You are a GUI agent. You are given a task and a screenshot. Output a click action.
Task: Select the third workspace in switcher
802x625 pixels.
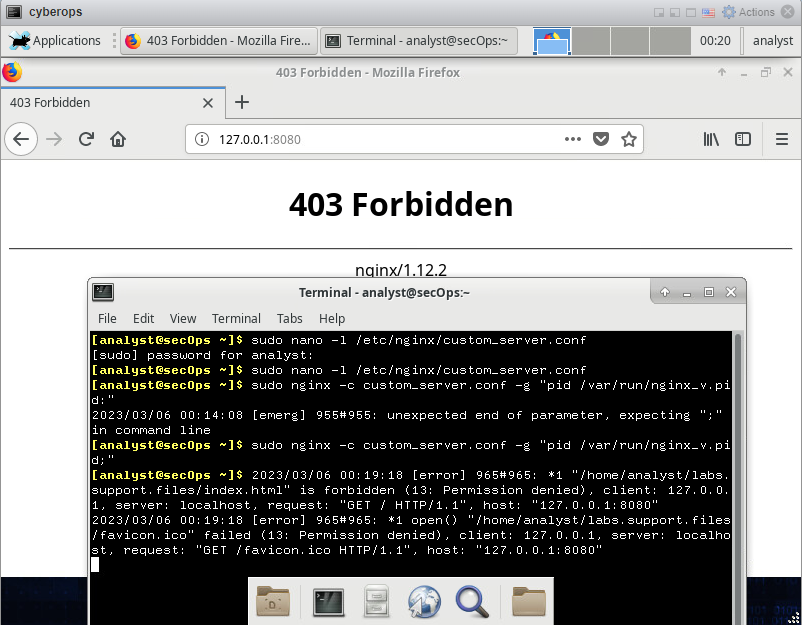[x=630, y=41]
